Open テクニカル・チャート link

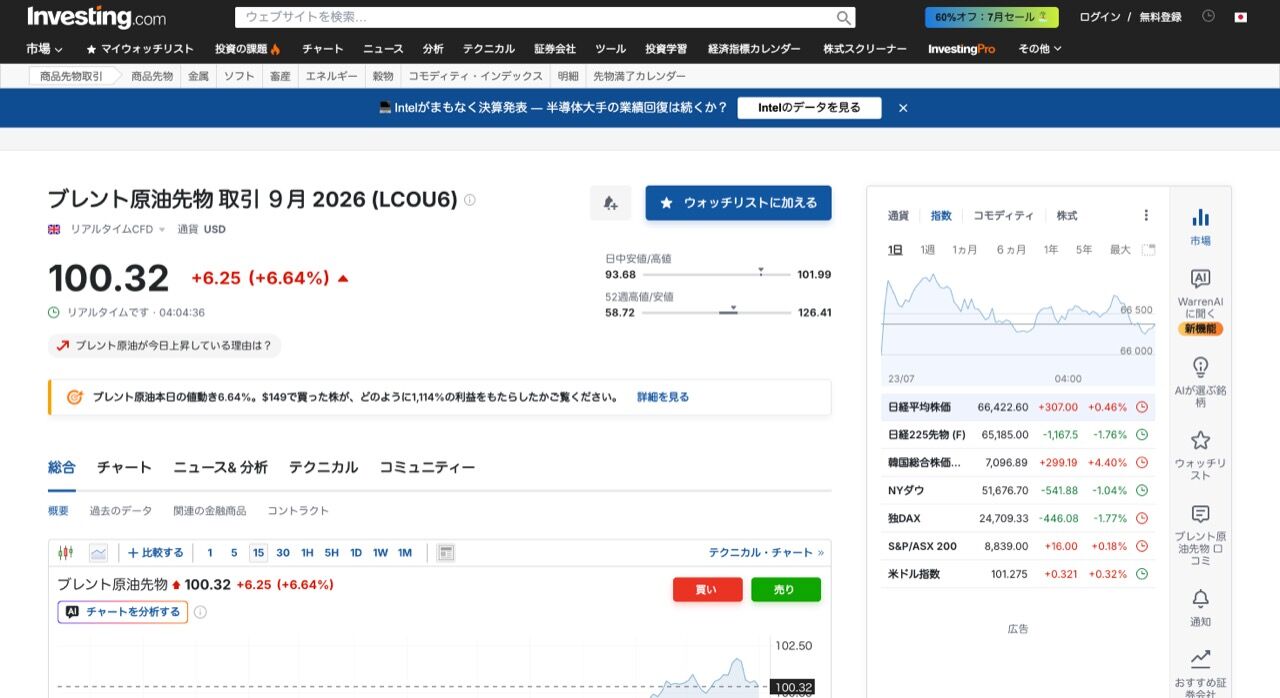pos(766,552)
